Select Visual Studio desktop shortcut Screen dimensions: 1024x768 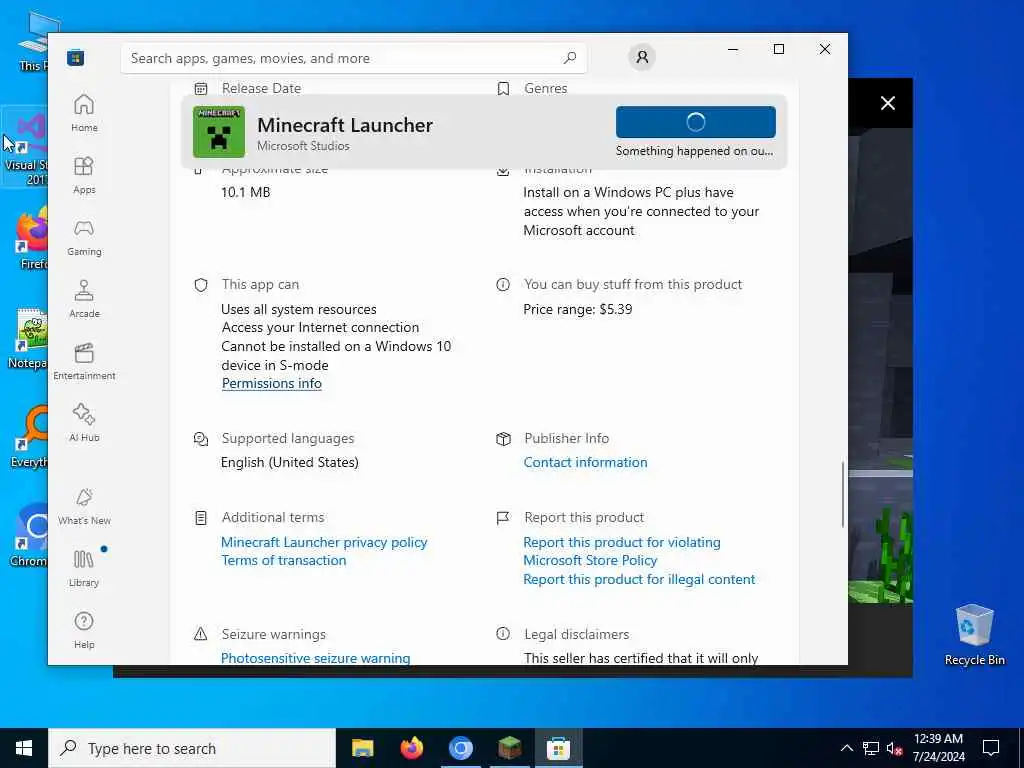pyautogui.click(x=25, y=148)
